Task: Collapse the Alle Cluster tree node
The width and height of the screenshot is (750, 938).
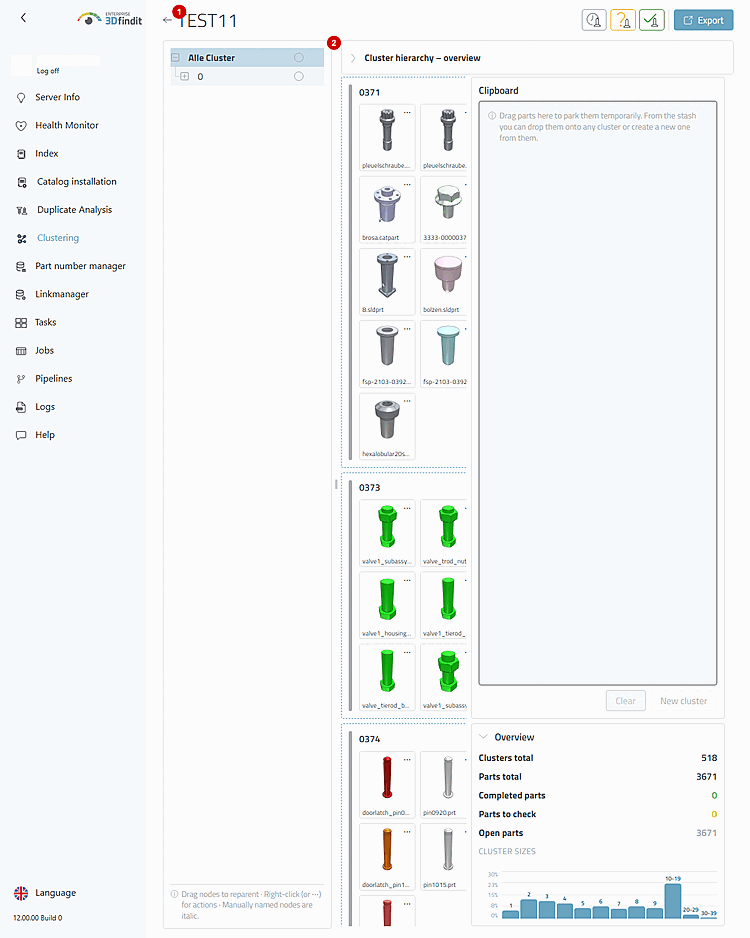Action: [x=176, y=57]
